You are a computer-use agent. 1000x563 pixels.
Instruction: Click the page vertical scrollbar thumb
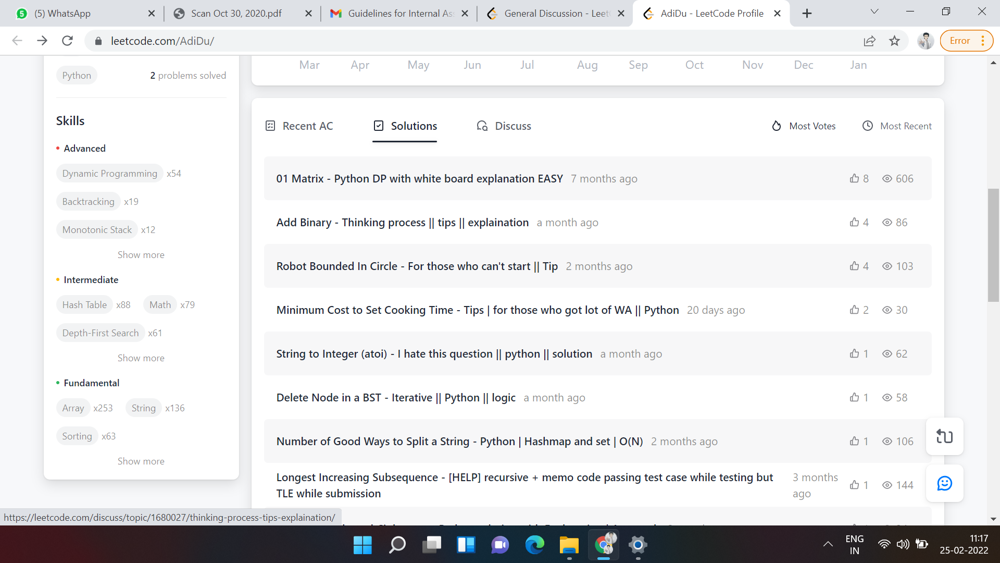point(993,245)
